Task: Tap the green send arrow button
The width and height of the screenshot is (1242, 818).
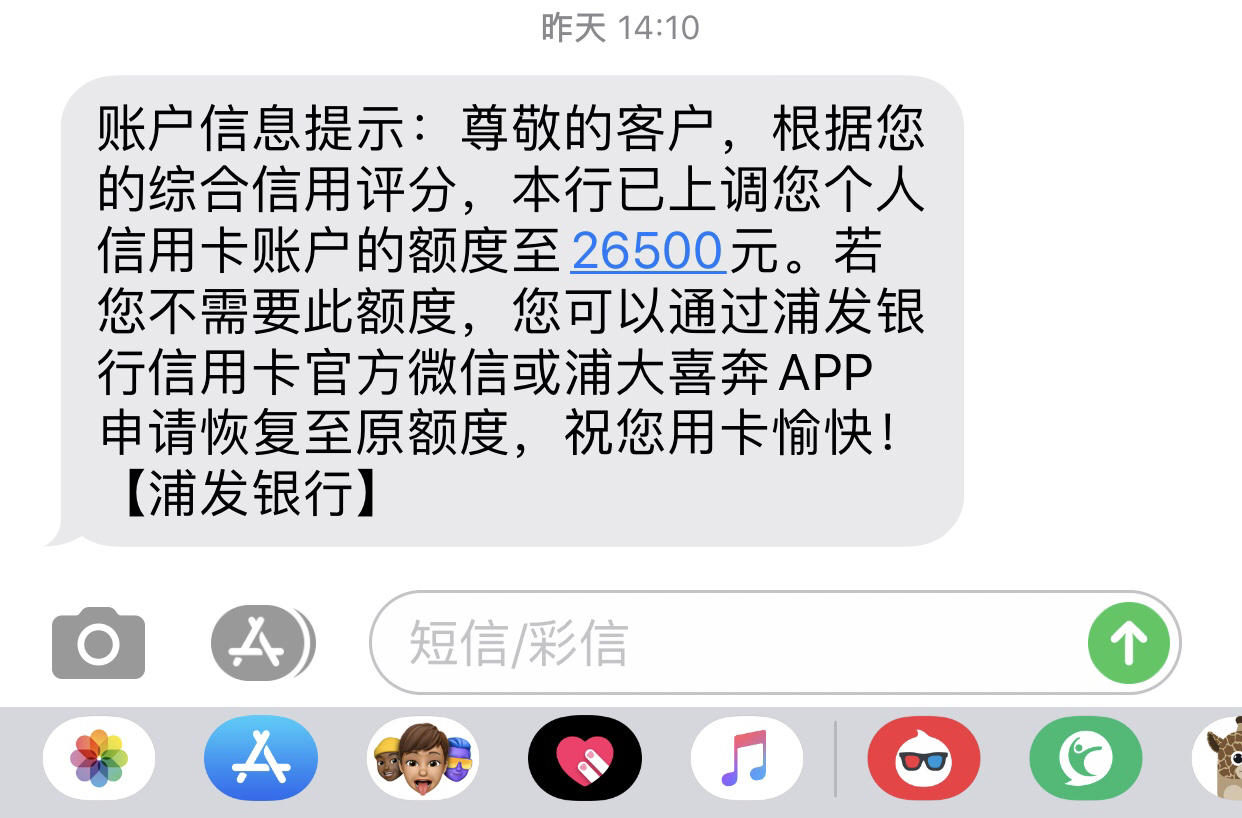Action: (1129, 643)
